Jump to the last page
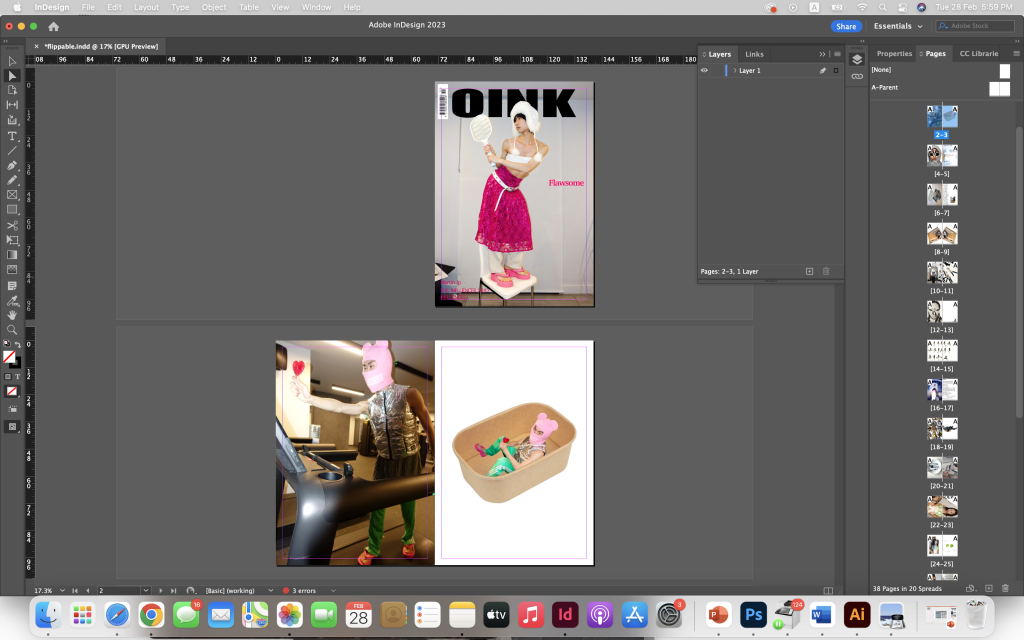Viewport: 1024px width, 640px height. [x=173, y=590]
